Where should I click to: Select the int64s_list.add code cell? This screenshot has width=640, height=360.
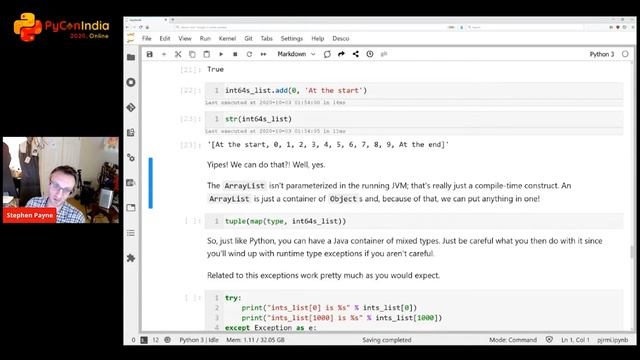[x=414, y=91]
